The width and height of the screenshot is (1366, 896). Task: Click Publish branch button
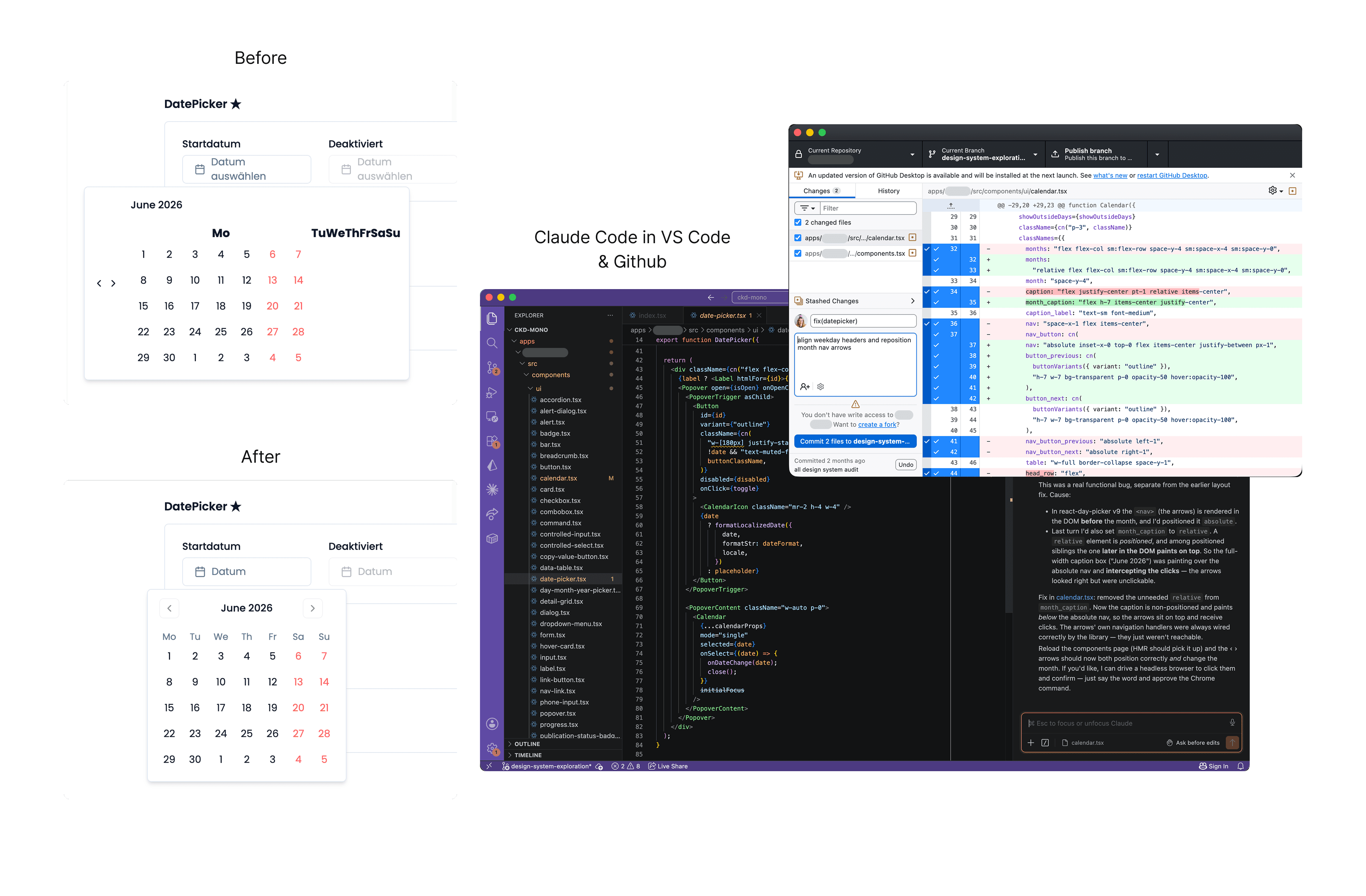tap(1096, 154)
